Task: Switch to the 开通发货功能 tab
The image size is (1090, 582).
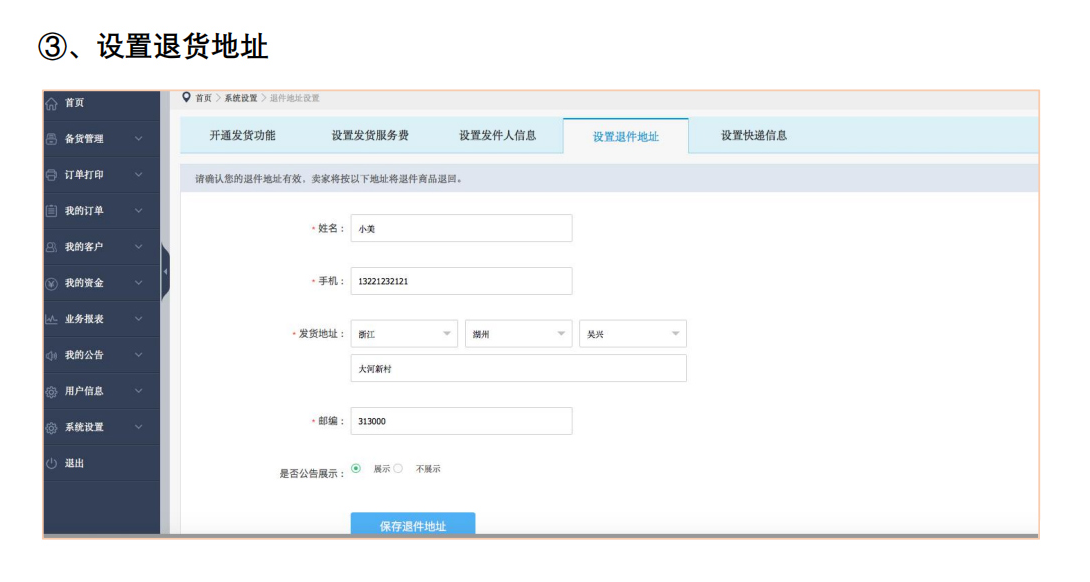Action: tap(243, 136)
